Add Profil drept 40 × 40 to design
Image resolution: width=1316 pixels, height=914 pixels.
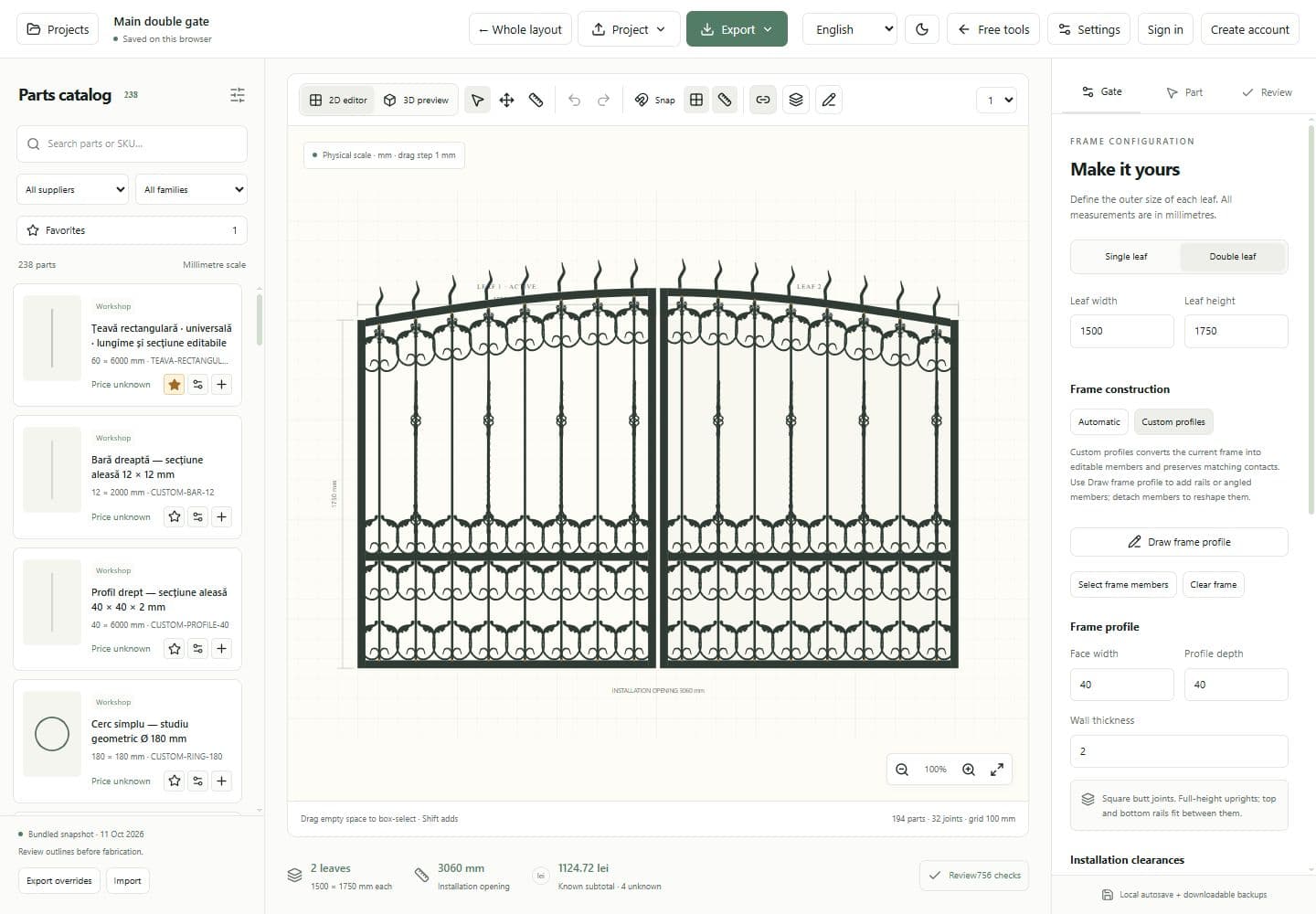click(221, 649)
